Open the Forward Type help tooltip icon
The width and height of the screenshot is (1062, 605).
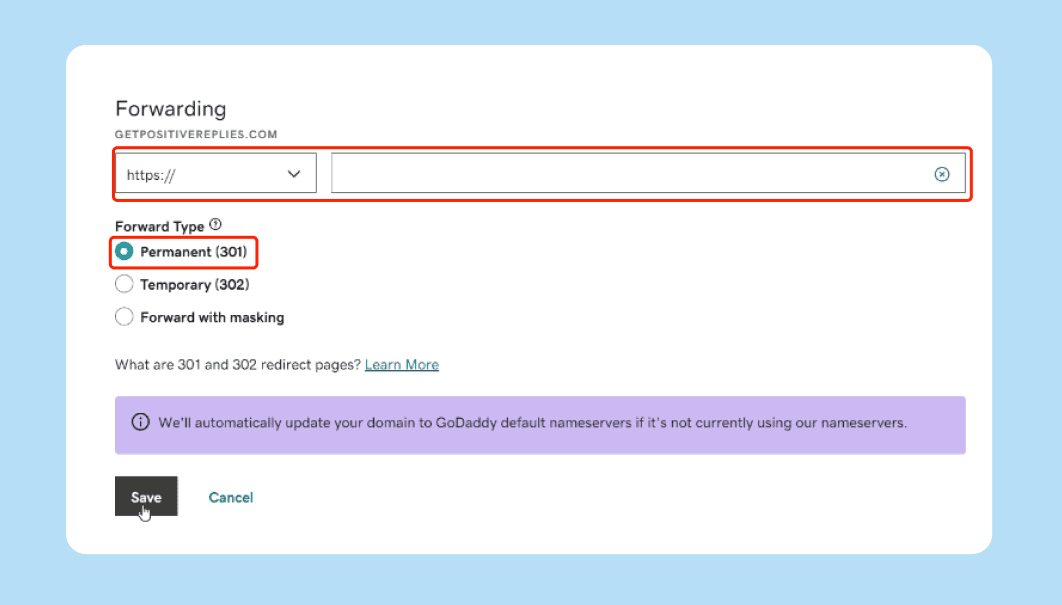point(215,226)
